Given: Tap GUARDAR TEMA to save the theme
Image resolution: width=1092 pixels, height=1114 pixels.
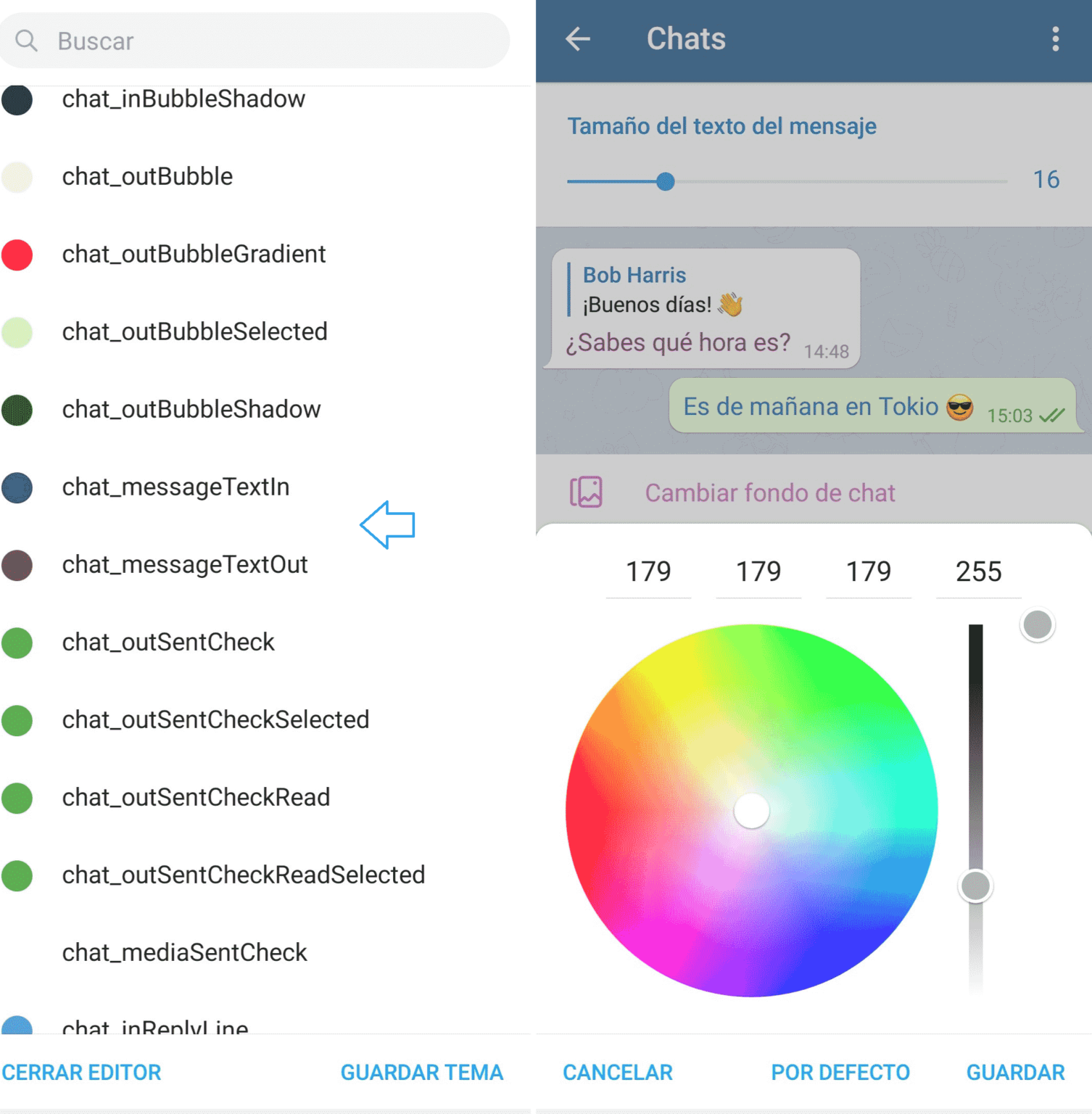Looking at the screenshot, I should 422,1072.
